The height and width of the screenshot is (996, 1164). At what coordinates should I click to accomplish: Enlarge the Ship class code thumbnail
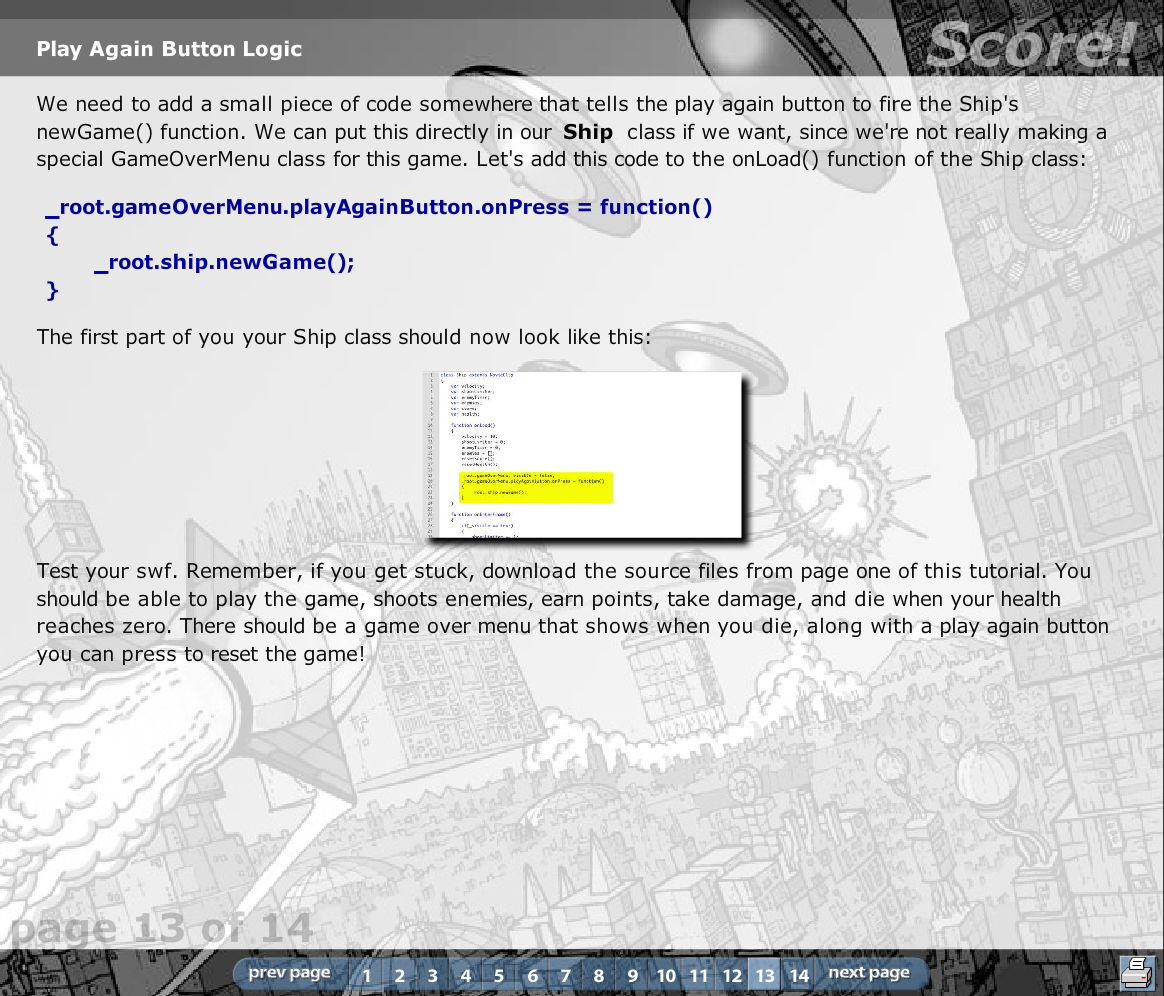583,454
